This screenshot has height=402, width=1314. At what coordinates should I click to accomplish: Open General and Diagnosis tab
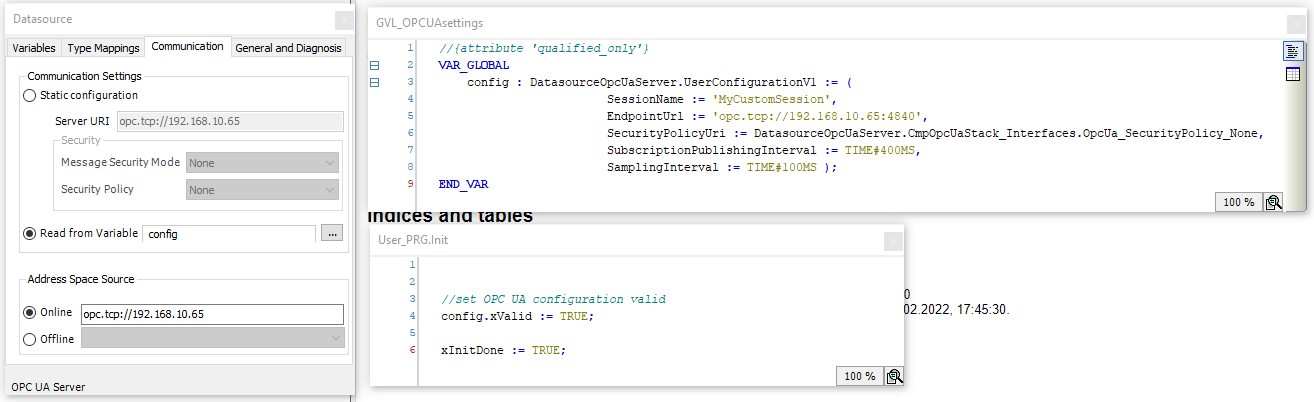click(x=288, y=48)
